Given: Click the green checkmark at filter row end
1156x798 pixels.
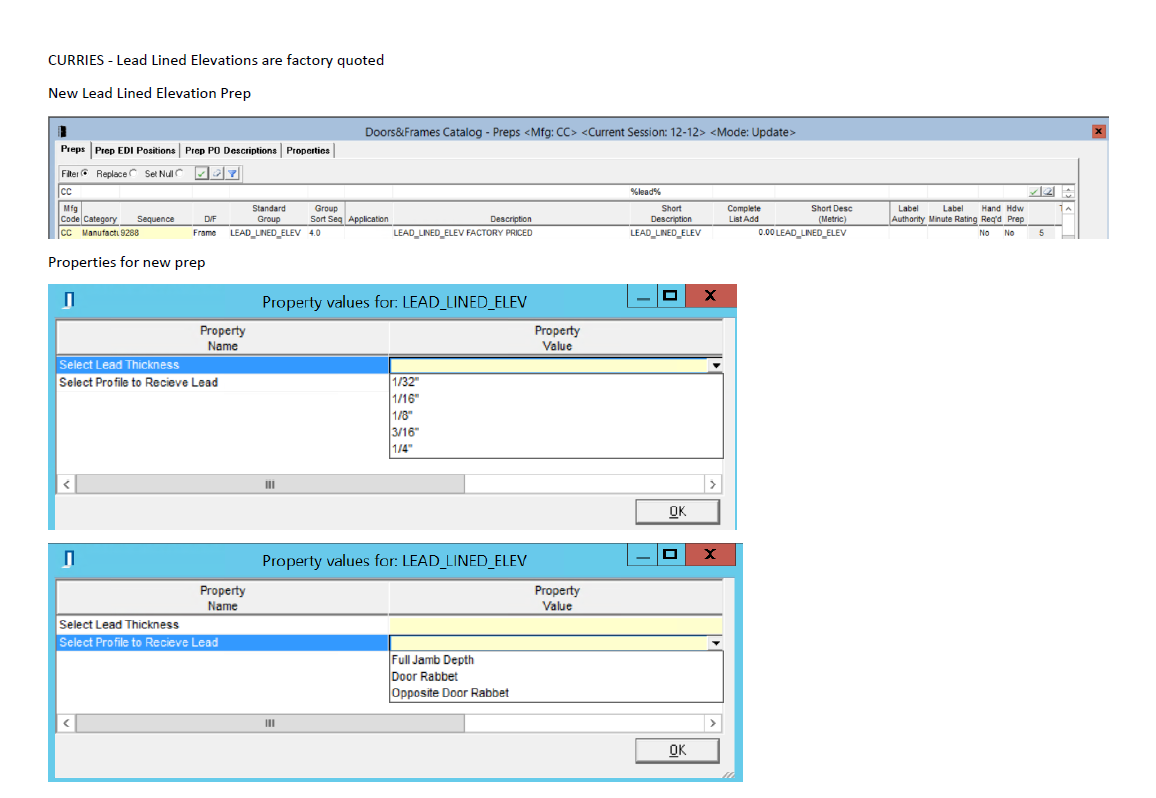Looking at the screenshot, I should click(1036, 191).
